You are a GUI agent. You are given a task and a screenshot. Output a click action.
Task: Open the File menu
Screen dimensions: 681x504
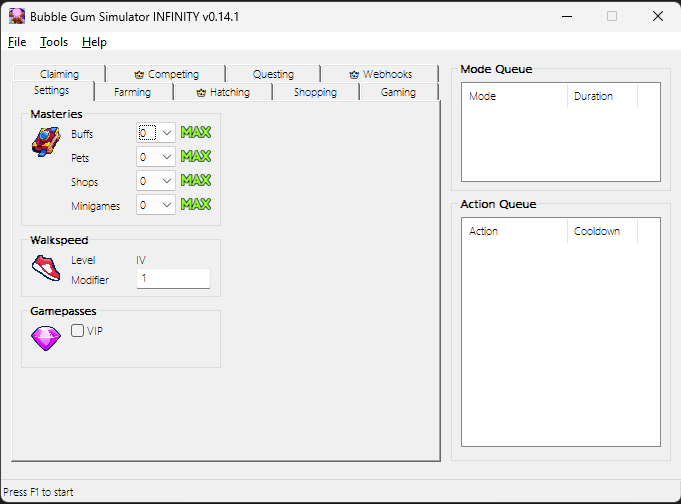17,42
